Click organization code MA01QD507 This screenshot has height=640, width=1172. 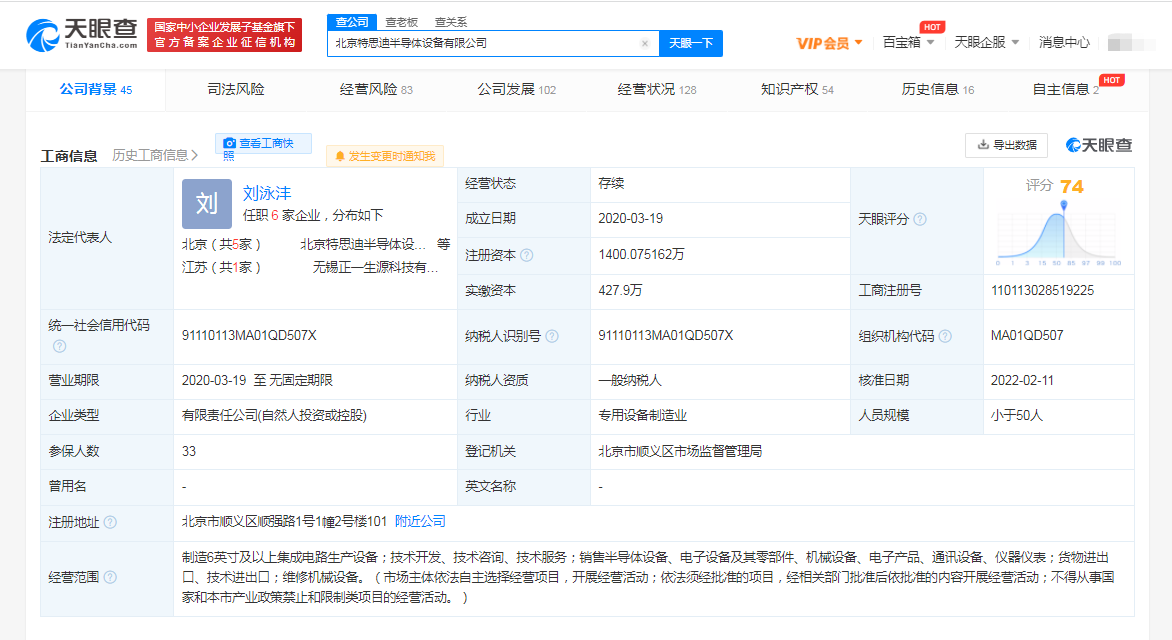click(x=1027, y=336)
